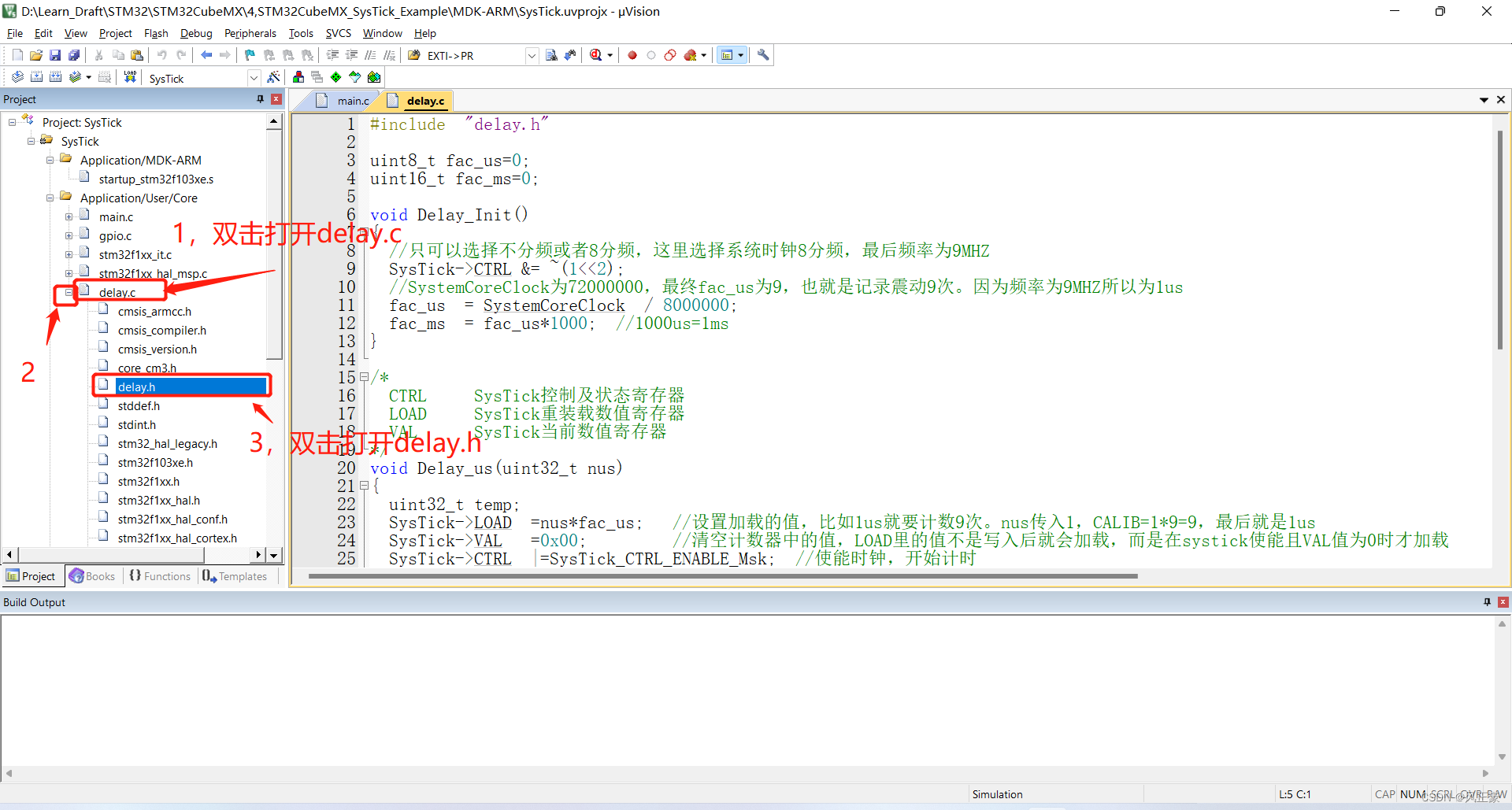This screenshot has height=810, width=1512.
Task: Start a Debug Session with the red magnifier icon
Action: tap(595, 55)
